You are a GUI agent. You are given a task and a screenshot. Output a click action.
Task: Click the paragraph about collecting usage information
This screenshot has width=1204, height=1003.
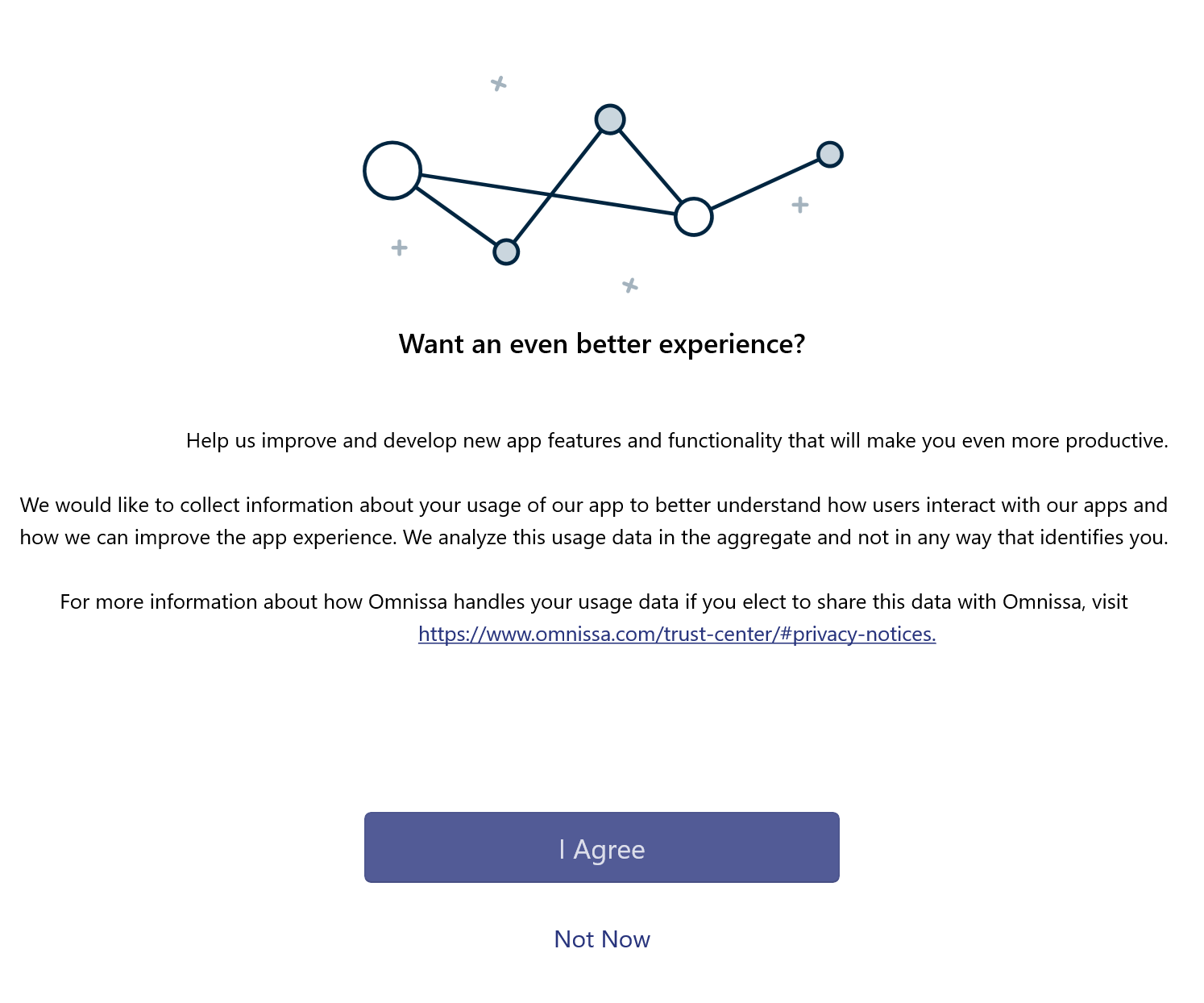click(594, 522)
